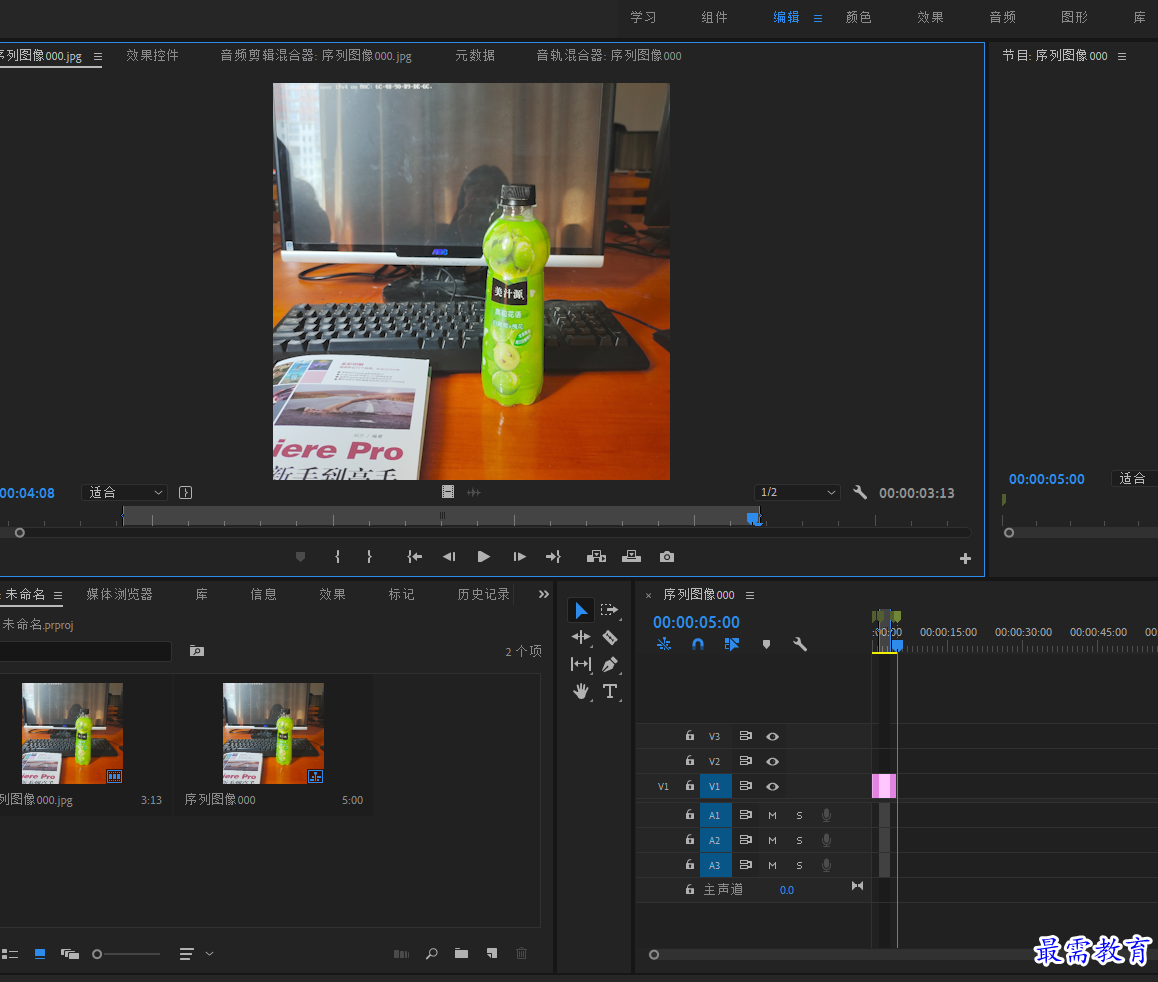Click Mark Out brace button

click(369, 557)
